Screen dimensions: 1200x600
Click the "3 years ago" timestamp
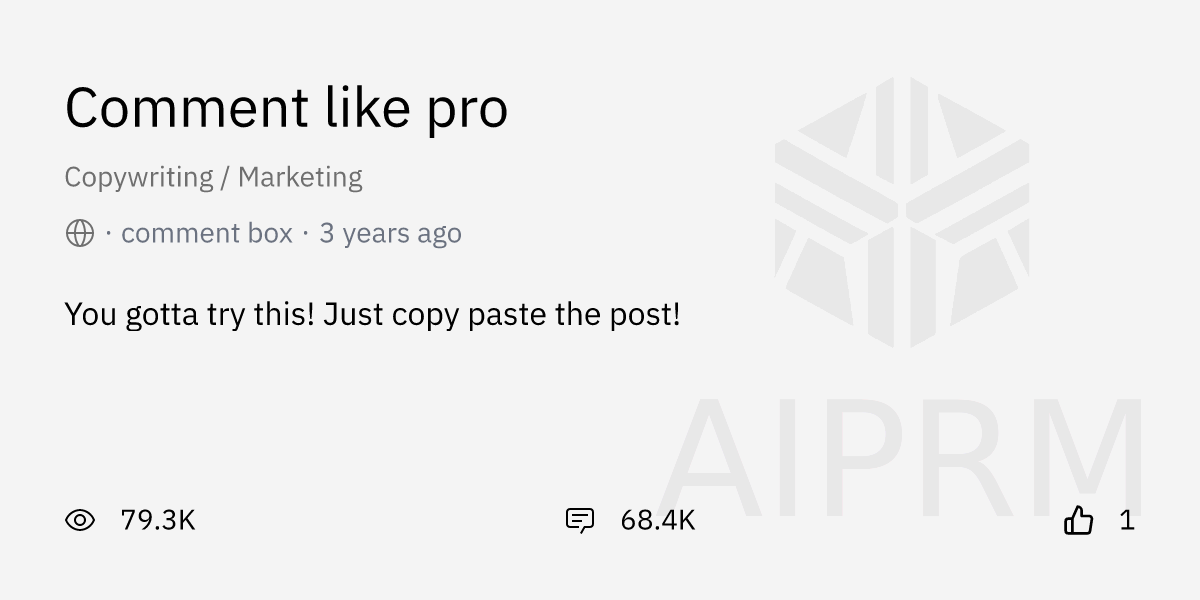pos(391,234)
